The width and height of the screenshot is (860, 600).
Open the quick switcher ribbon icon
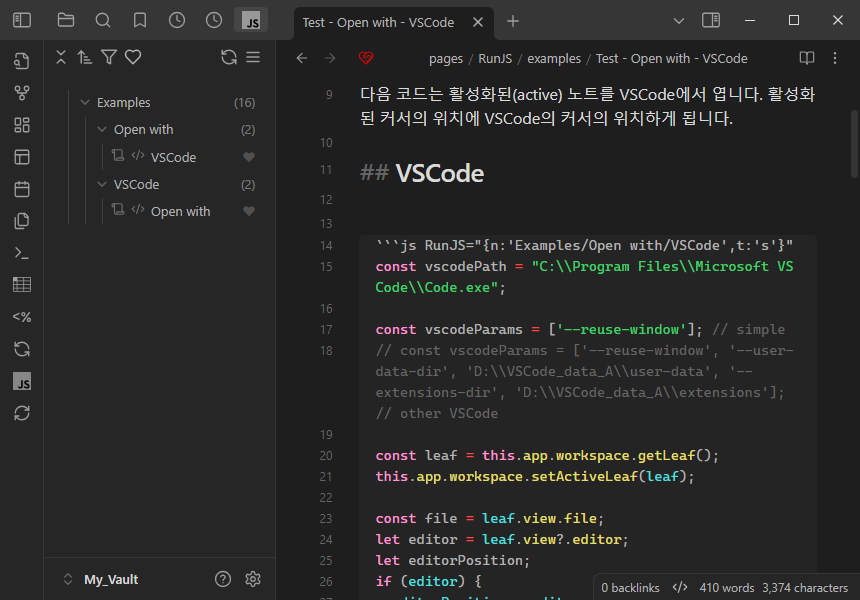coord(22,61)
